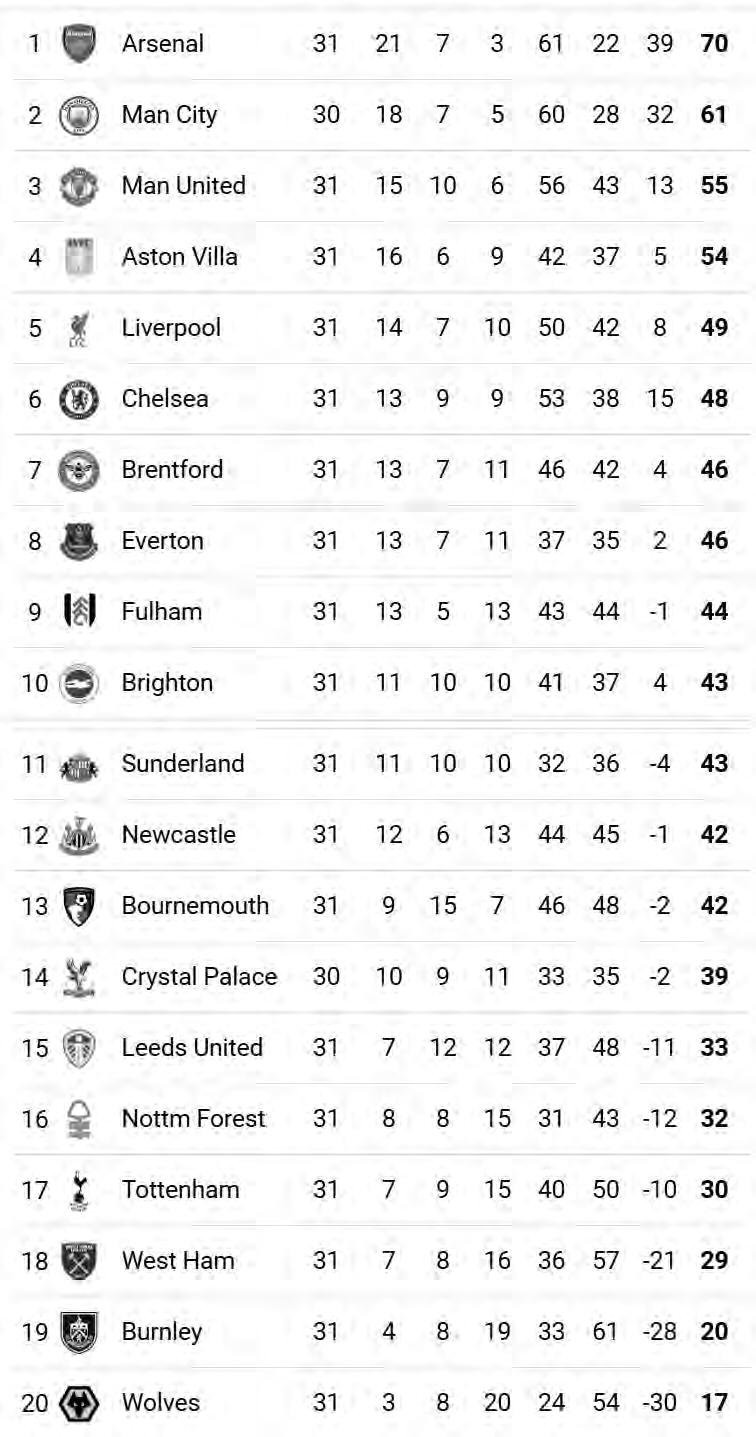Click the Arsenal club crest

(x=78, y=44)
